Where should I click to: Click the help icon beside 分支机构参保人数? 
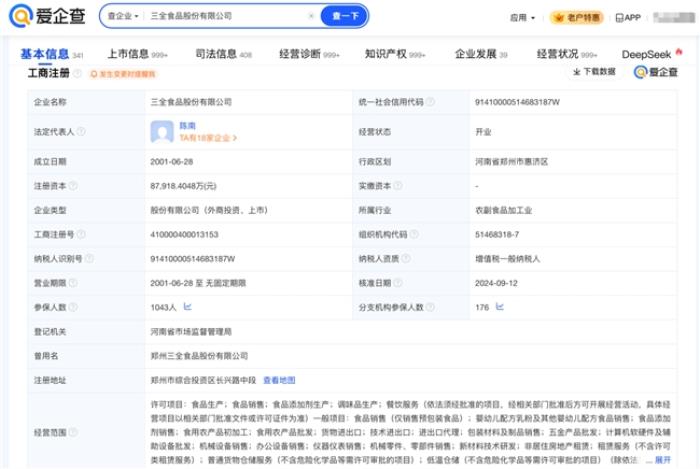430,307
